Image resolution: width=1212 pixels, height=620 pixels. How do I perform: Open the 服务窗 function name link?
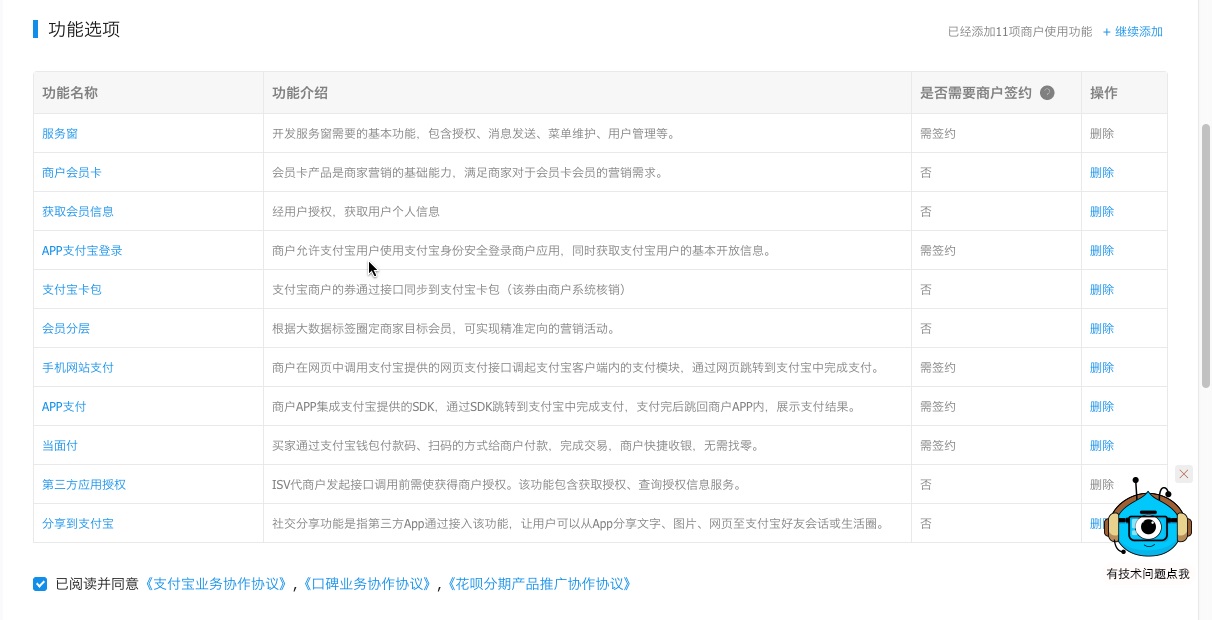click(x=59, y=134)
